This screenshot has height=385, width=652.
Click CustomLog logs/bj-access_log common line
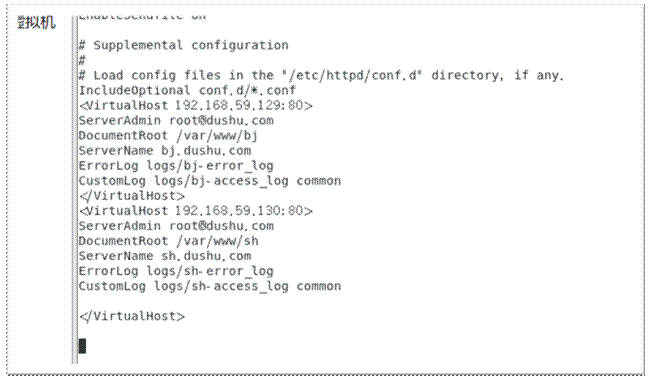pos(210,181)
